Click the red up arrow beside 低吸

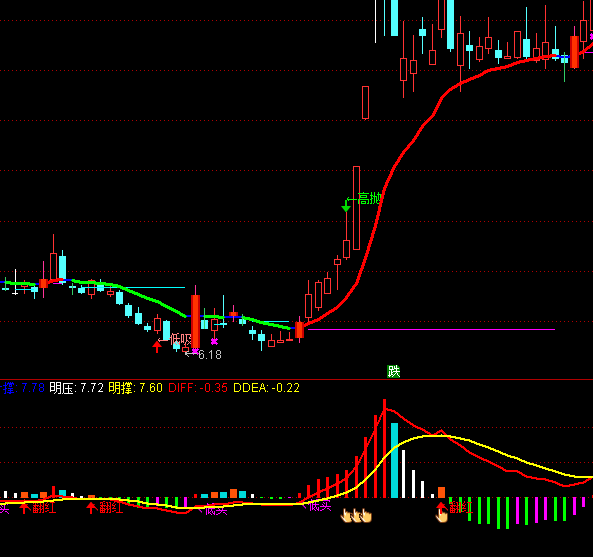pyautogui.click(x=157, y=346)
